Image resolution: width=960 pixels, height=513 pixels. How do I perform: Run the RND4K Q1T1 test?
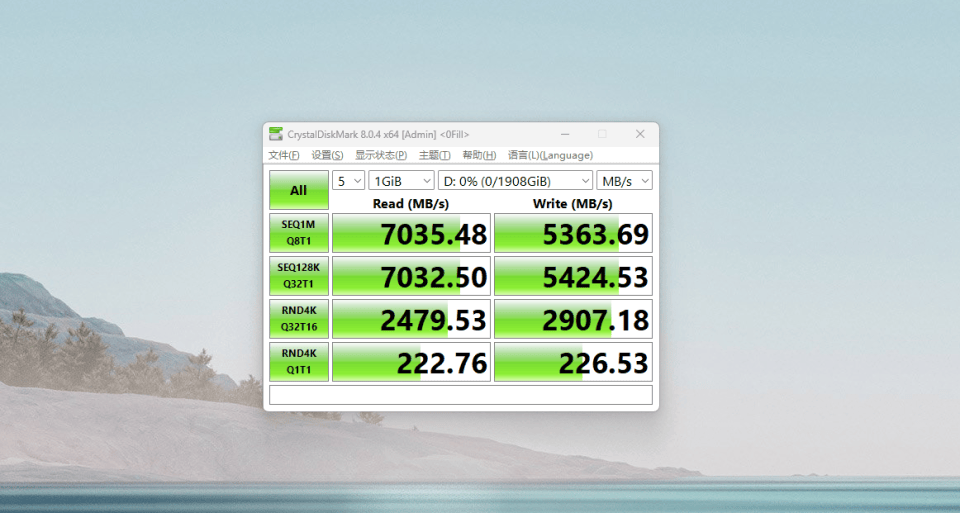(x=298, y=361)
